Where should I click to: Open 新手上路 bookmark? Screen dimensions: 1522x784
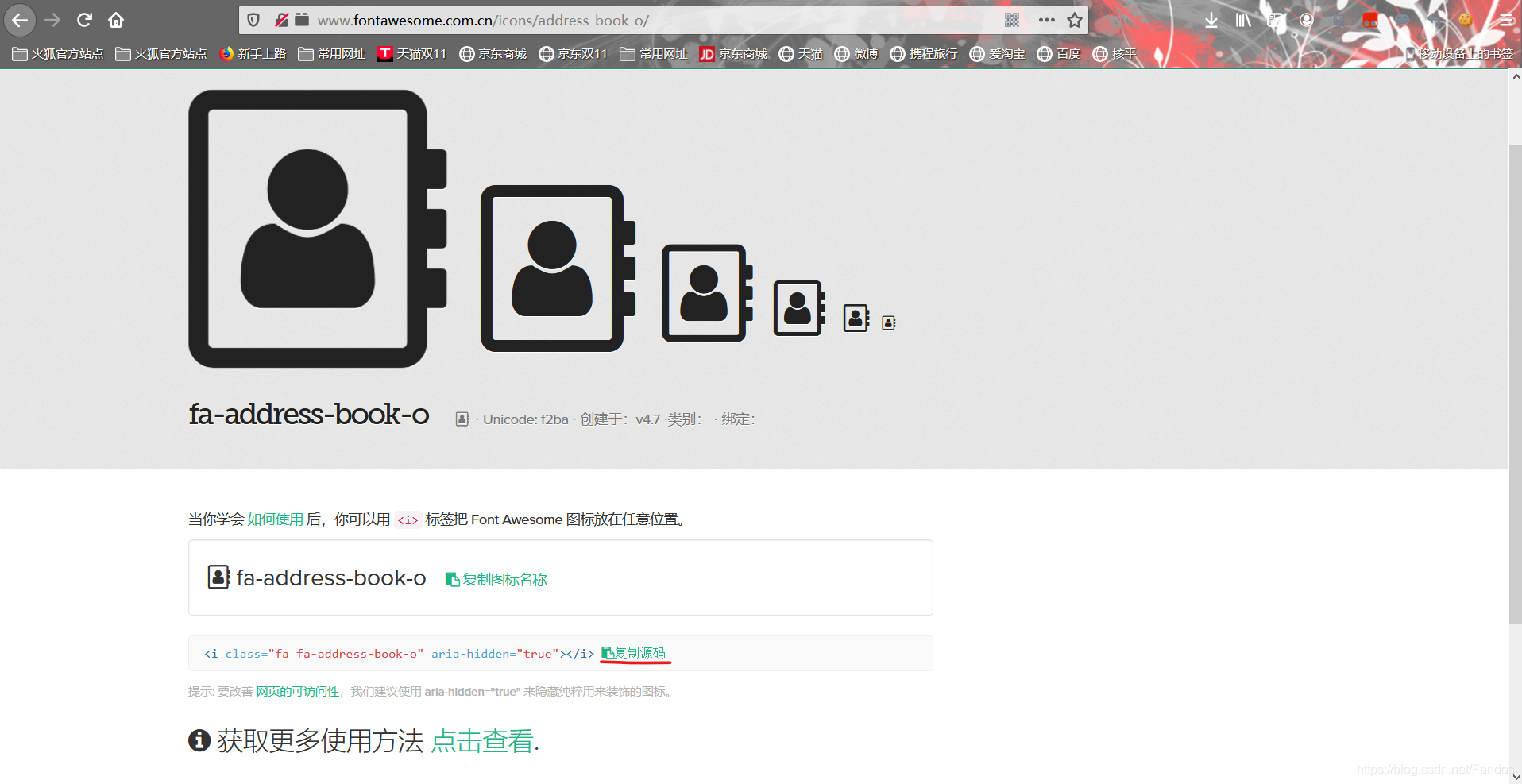253,54
